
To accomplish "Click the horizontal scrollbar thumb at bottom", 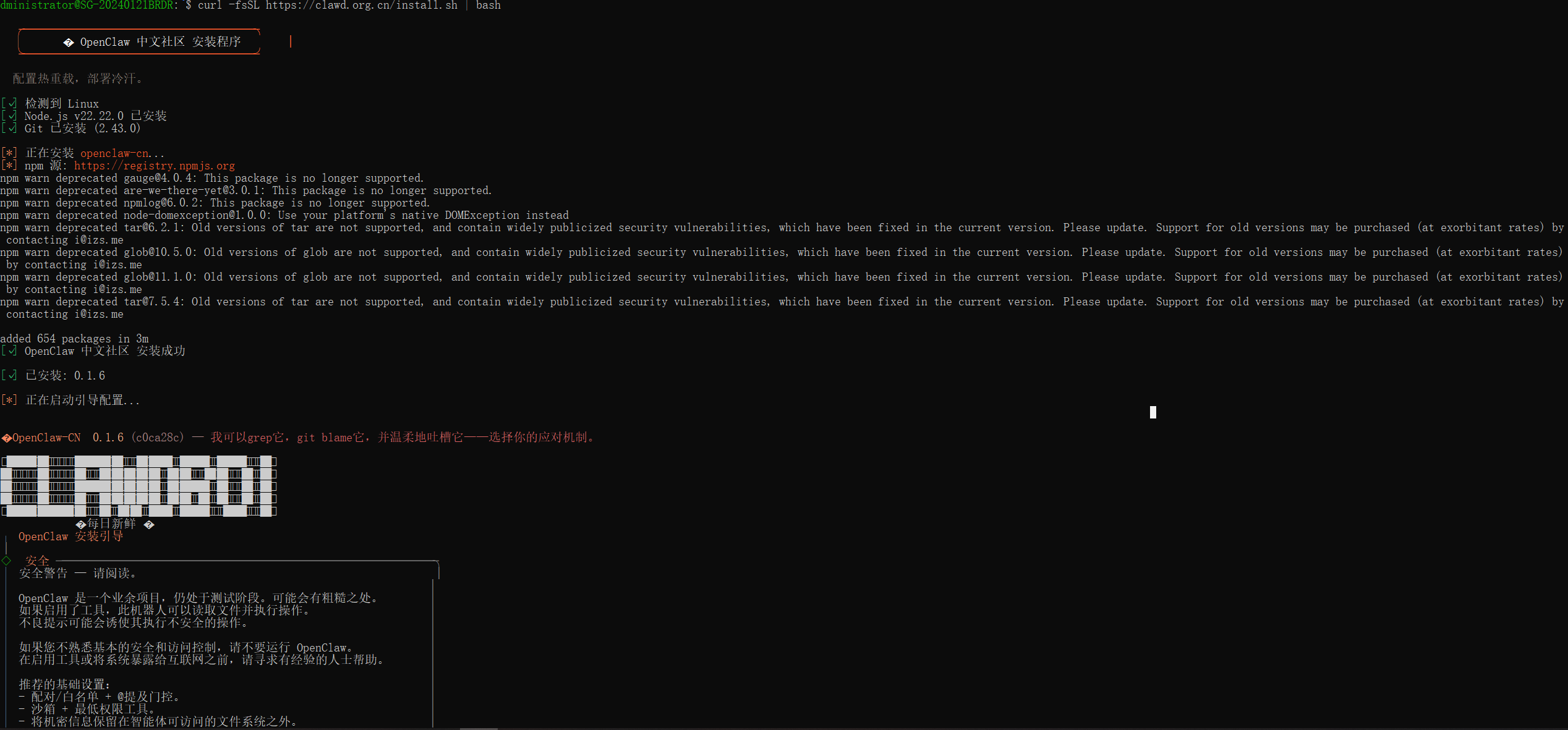I will pos(479,728).
